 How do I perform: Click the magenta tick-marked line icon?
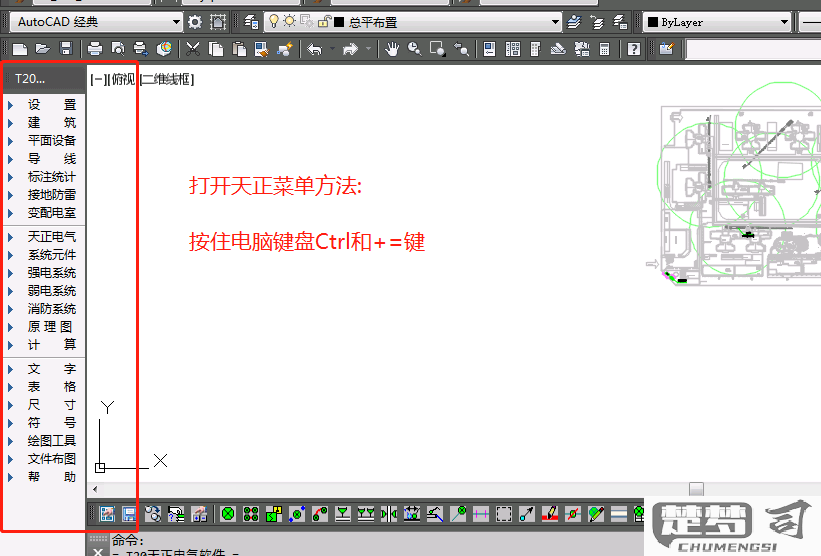point(481,514)
